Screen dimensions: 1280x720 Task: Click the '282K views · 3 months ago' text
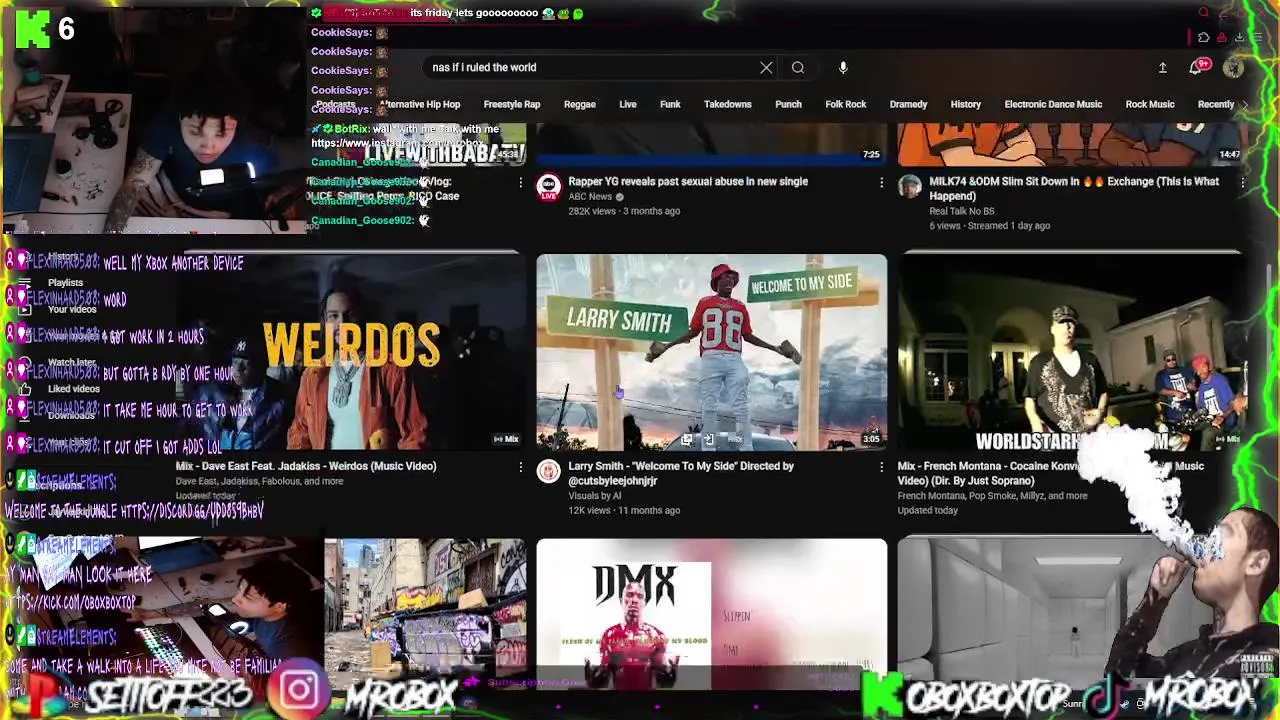(624, 211)
